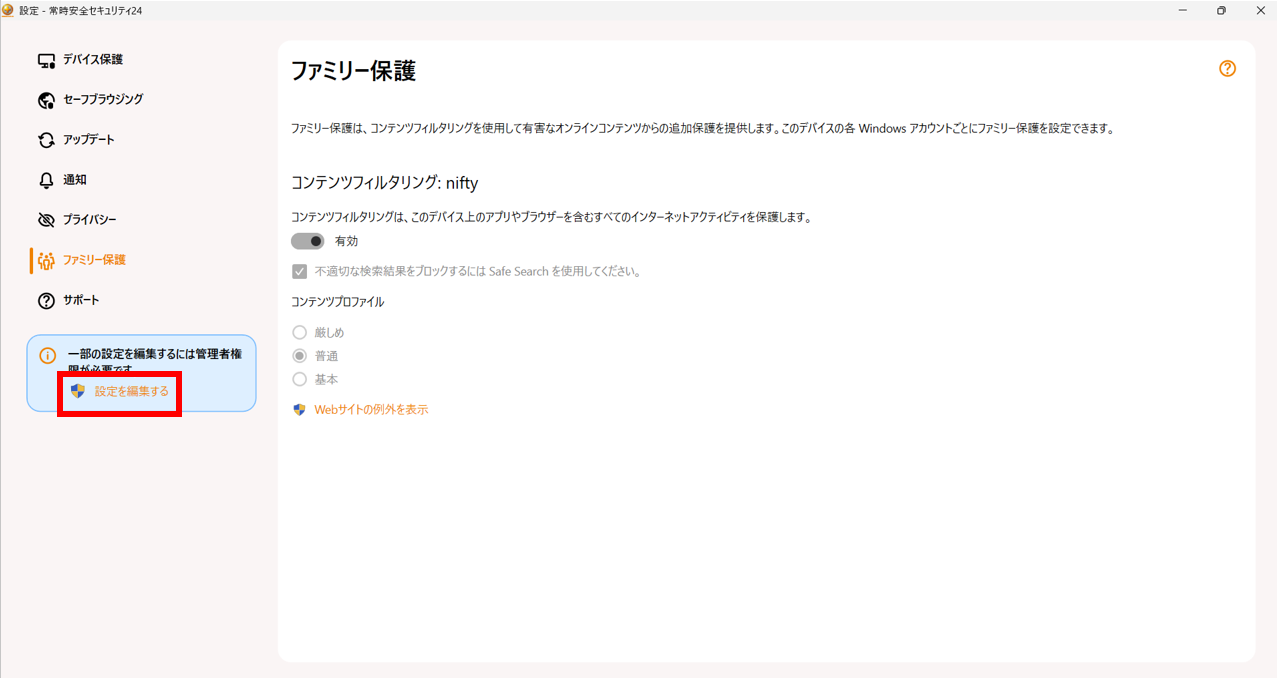Select the 厳しめ content profile
1277x678 pixels.
coord(299,331)
